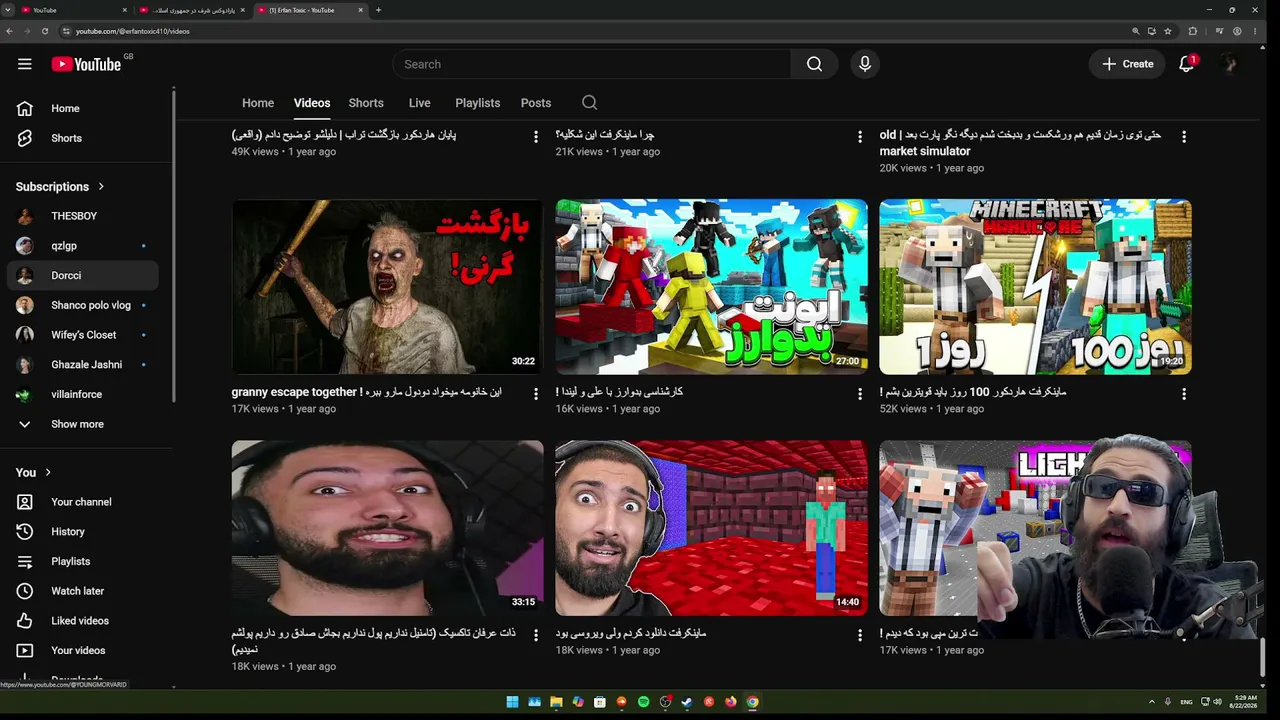Open the browser extensions puzzle icon
Image resolution: width=1280 pixels, height=720 pixels.
point(1192,31)
